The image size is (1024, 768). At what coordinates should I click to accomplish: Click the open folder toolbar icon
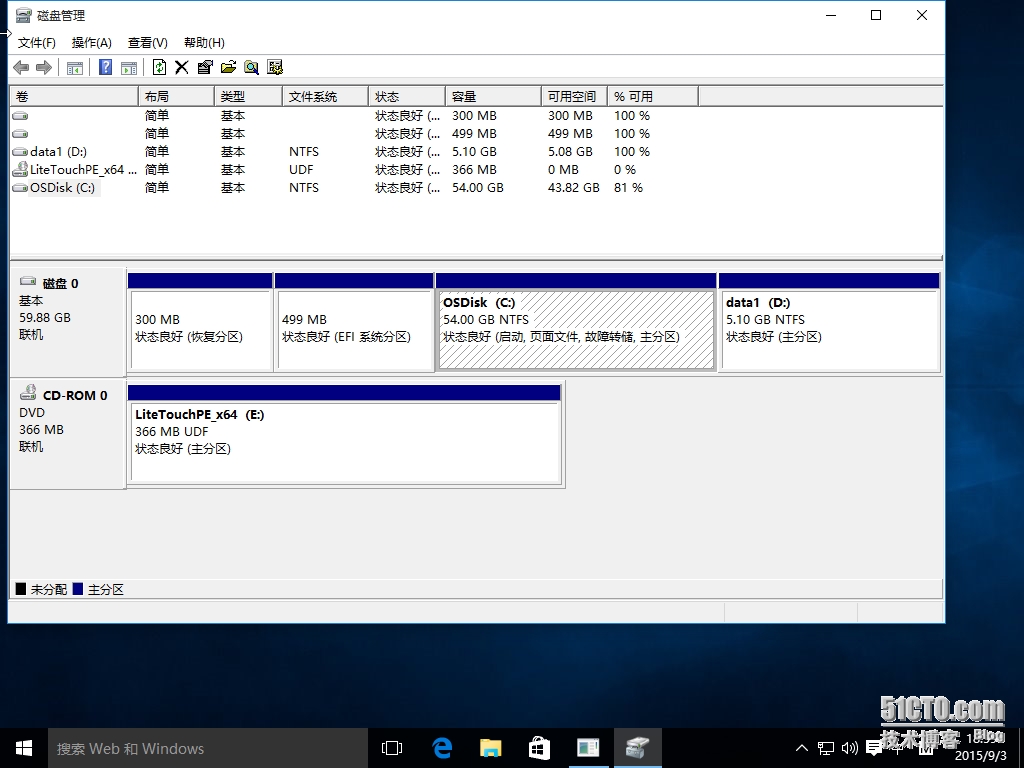click(229, 67)
